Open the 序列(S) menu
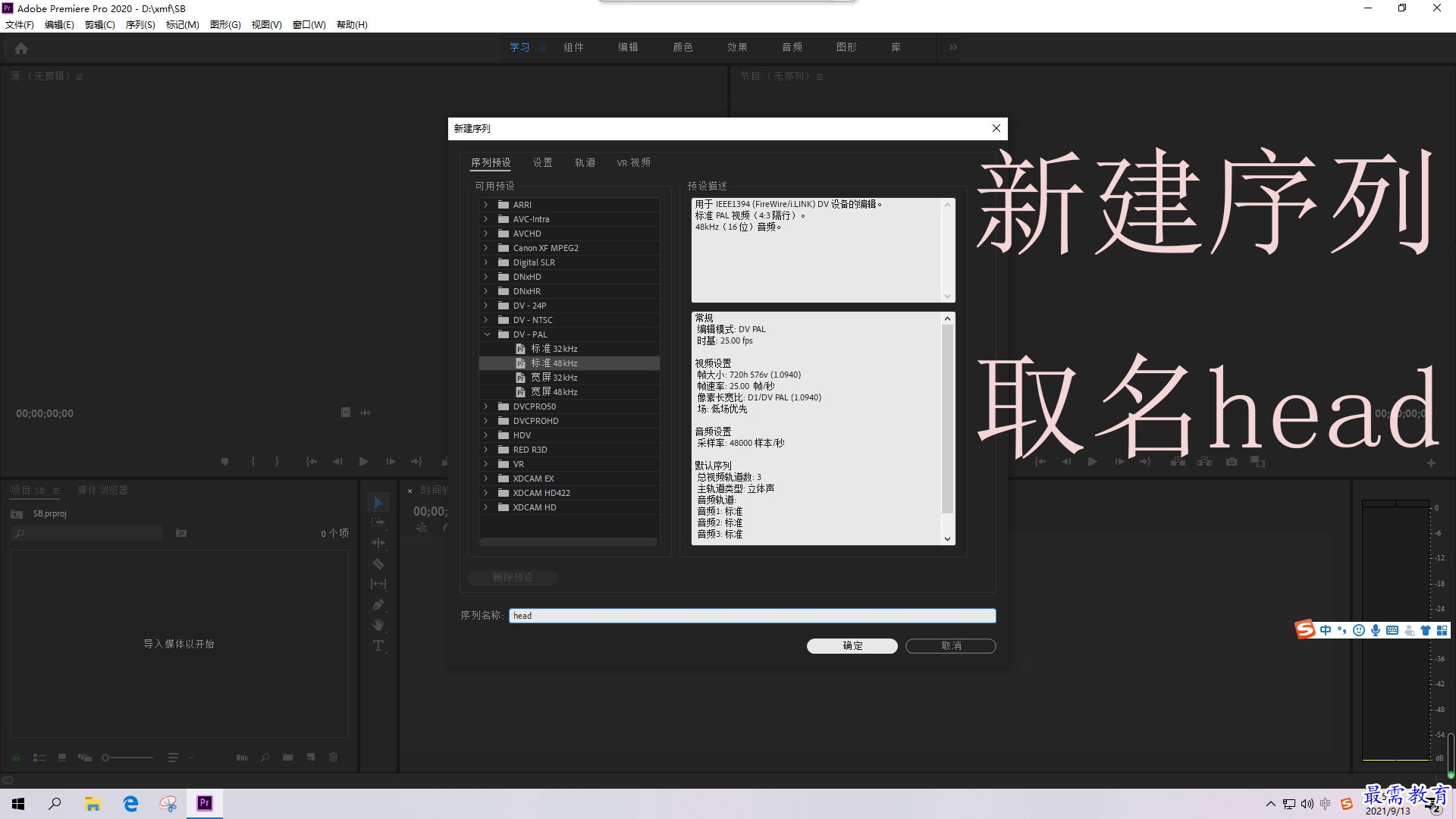 (x=140, y=24)
